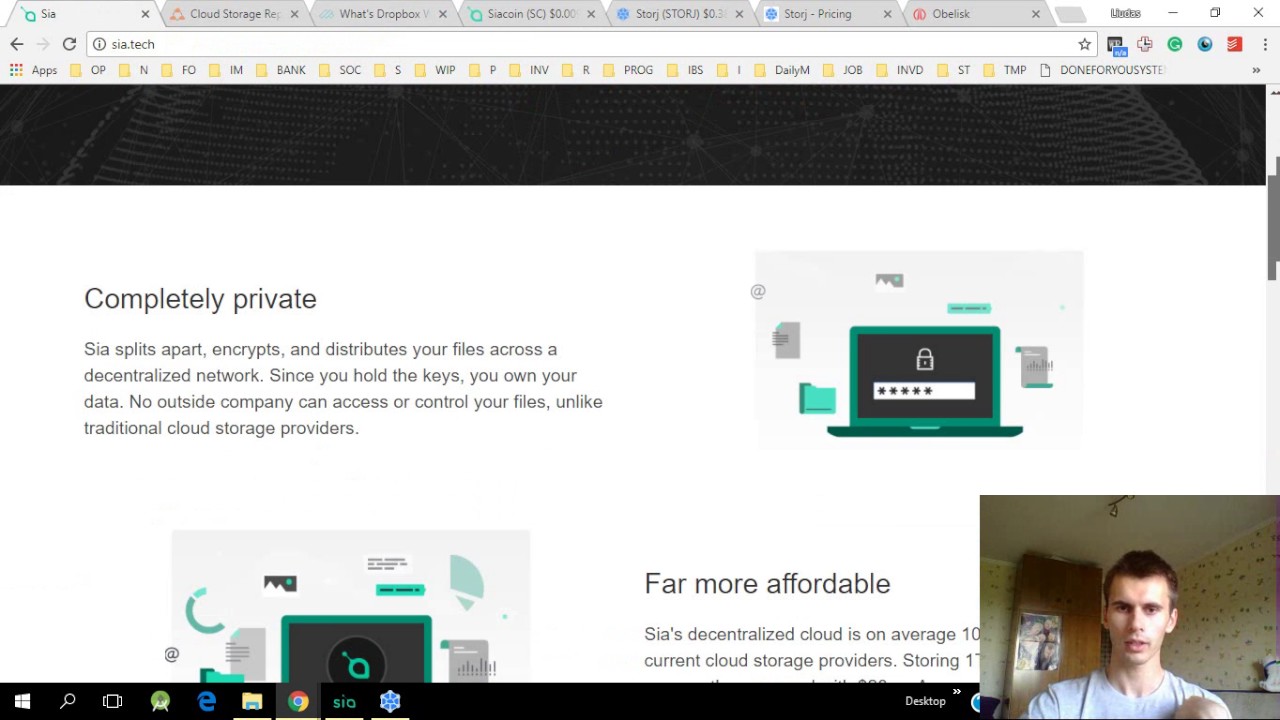Open the PROG bookmarks folder
This screenshot has height=720, width=1280.
click(x=628, y=70)
